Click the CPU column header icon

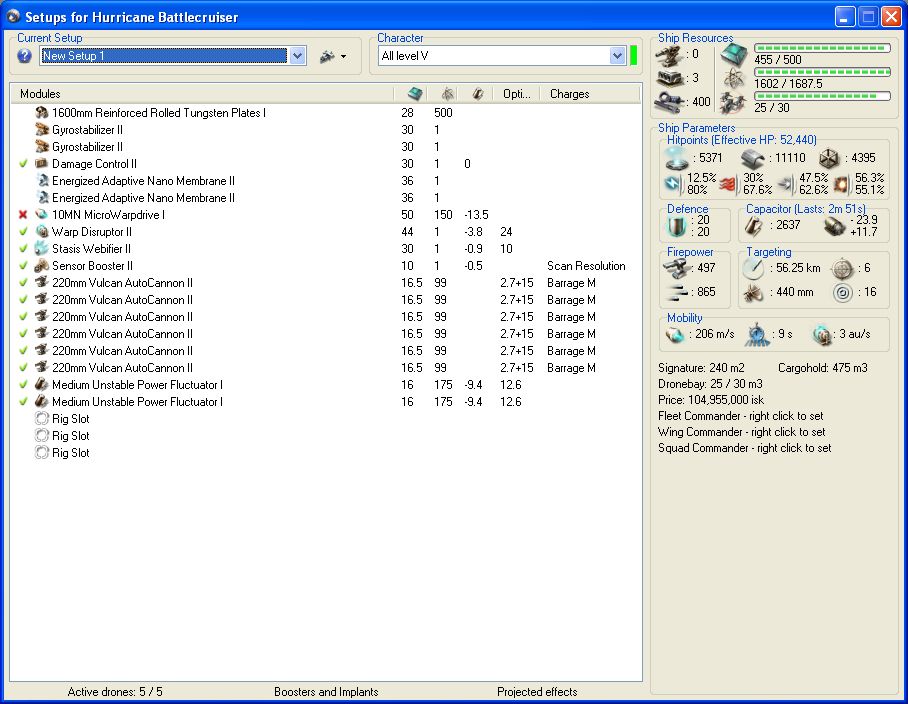point(415,94)
